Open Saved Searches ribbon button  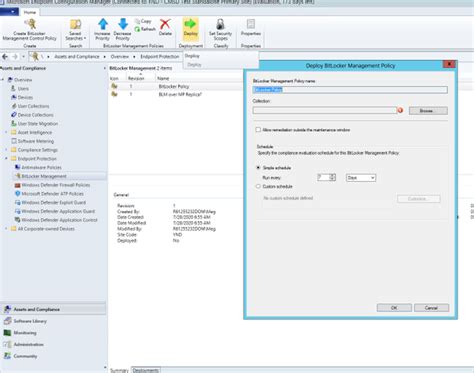75,30
